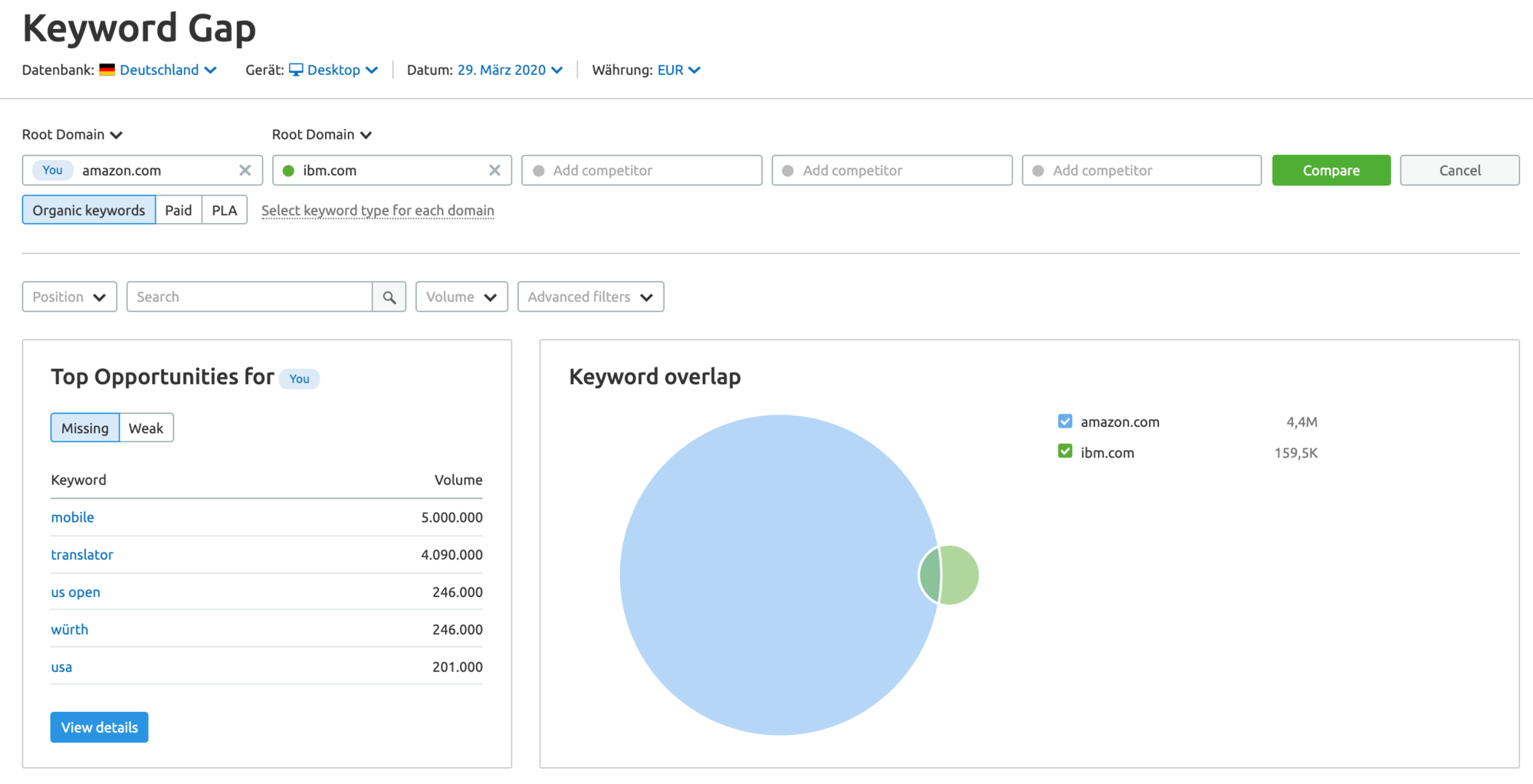Click the desktop monitor icon
This screenshot has height=784, width=1533.
coord(296,70)
